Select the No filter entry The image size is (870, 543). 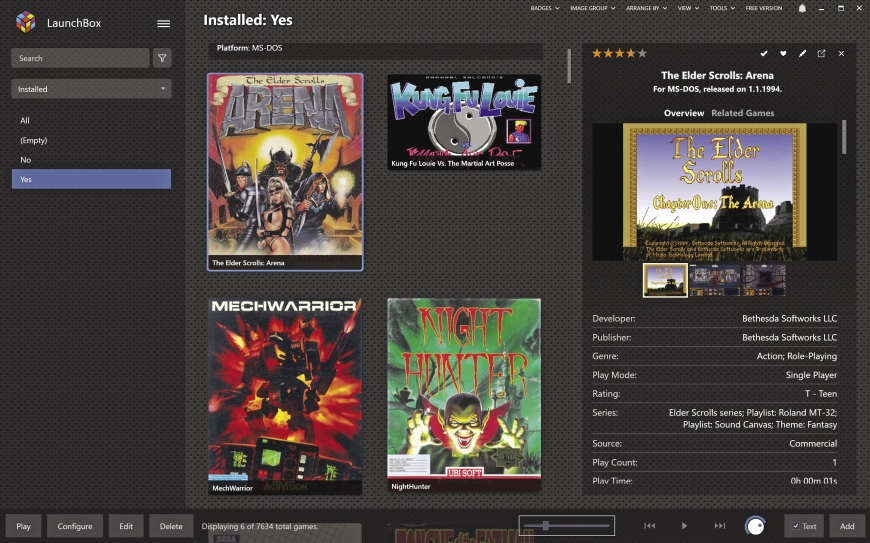tap(92, 160)
